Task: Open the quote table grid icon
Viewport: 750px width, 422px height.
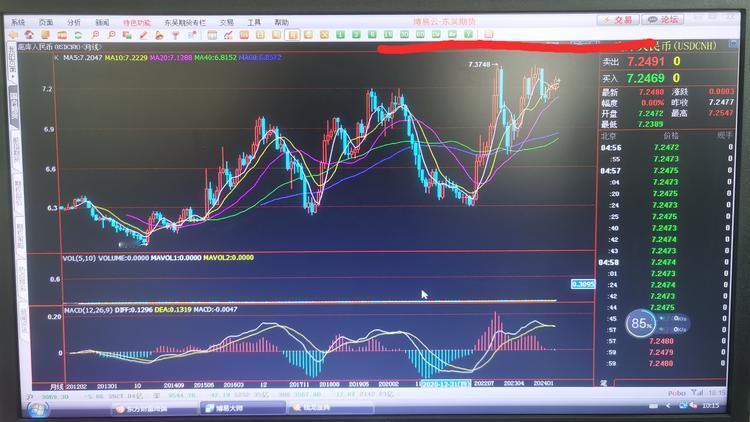Action: pos(212,35)
